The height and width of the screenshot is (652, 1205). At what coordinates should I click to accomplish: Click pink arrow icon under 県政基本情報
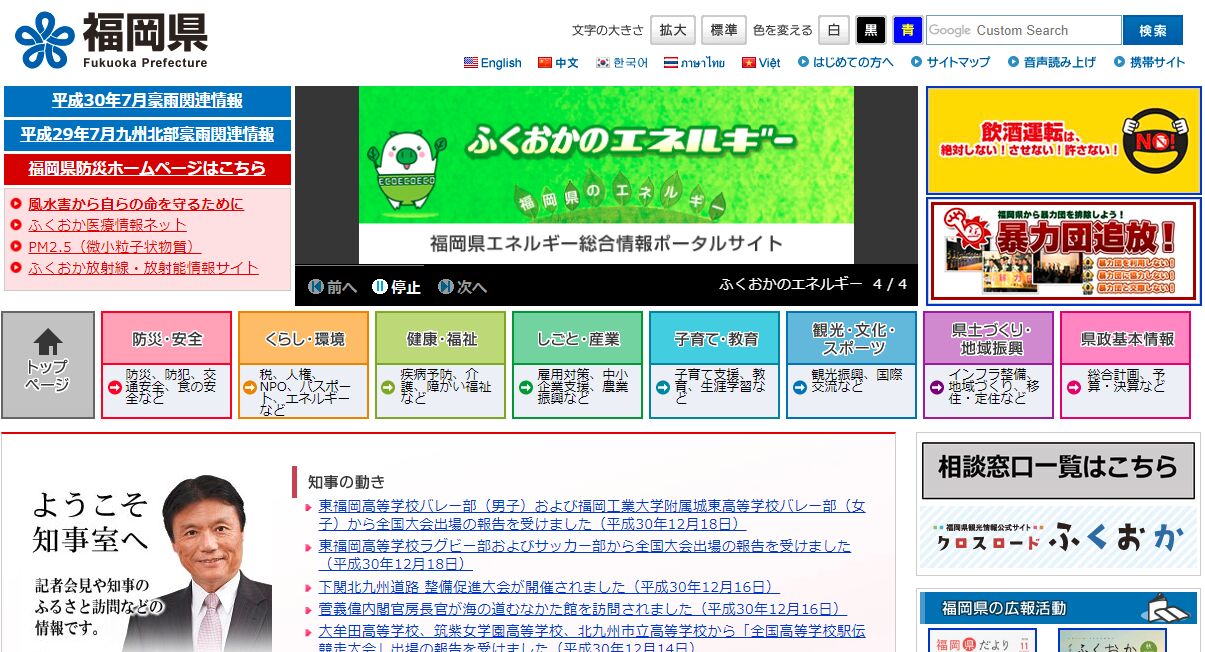[1073, 387]
